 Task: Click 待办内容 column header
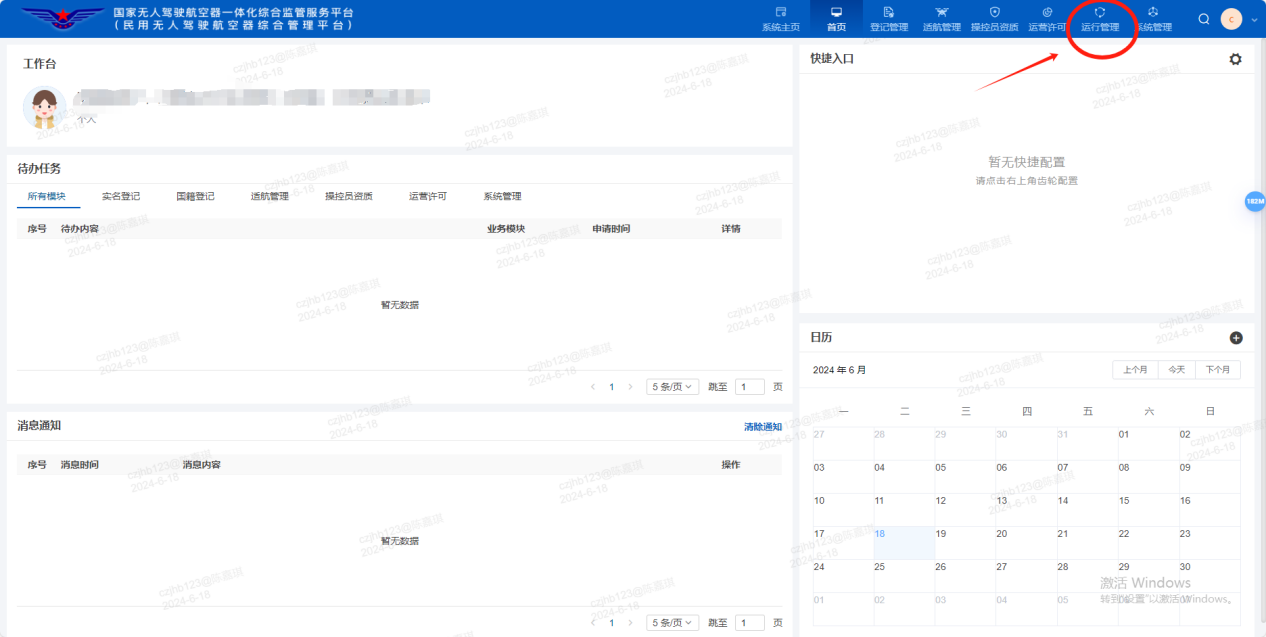[x=80, y=229]
